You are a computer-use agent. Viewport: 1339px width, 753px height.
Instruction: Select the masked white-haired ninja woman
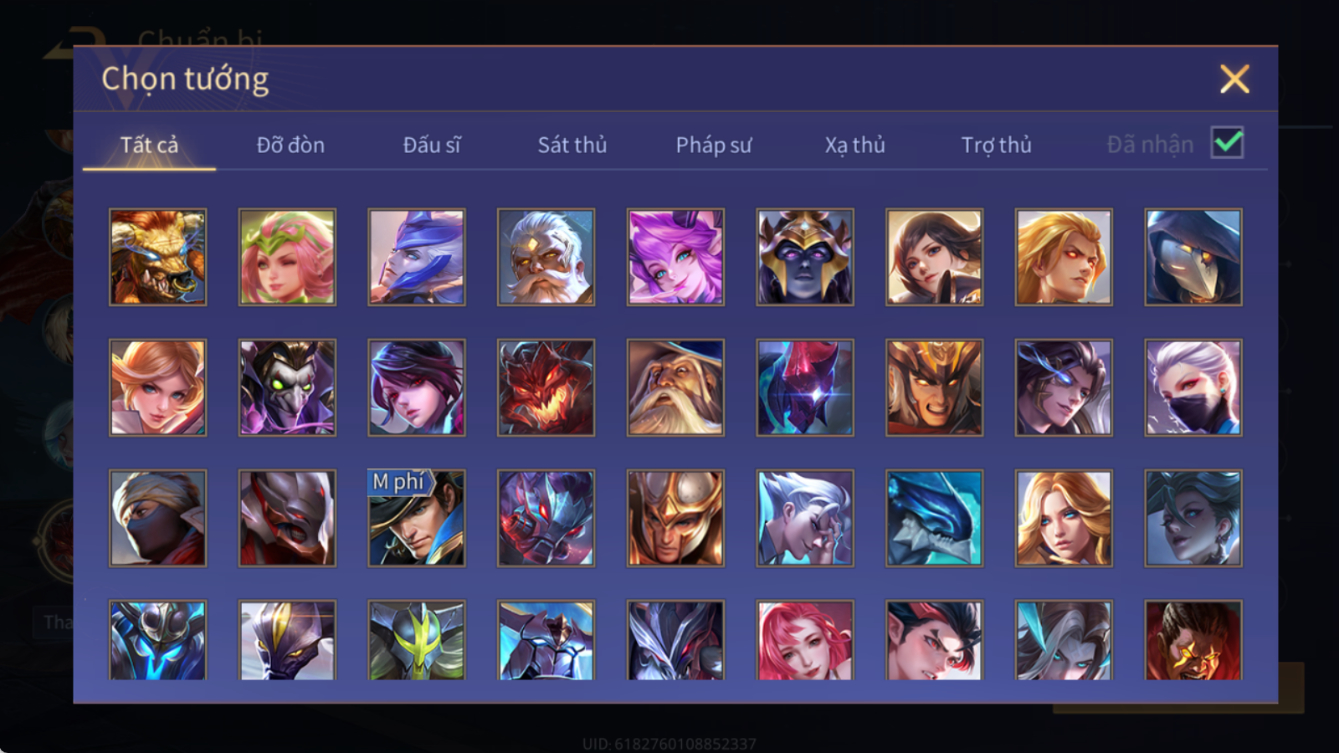point(1193,387)
